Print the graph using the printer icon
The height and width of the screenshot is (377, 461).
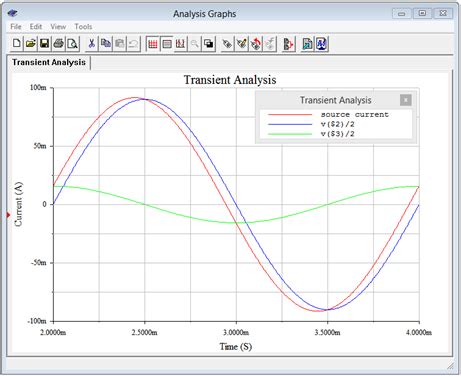pyautogui.click(x=59, y=44)
